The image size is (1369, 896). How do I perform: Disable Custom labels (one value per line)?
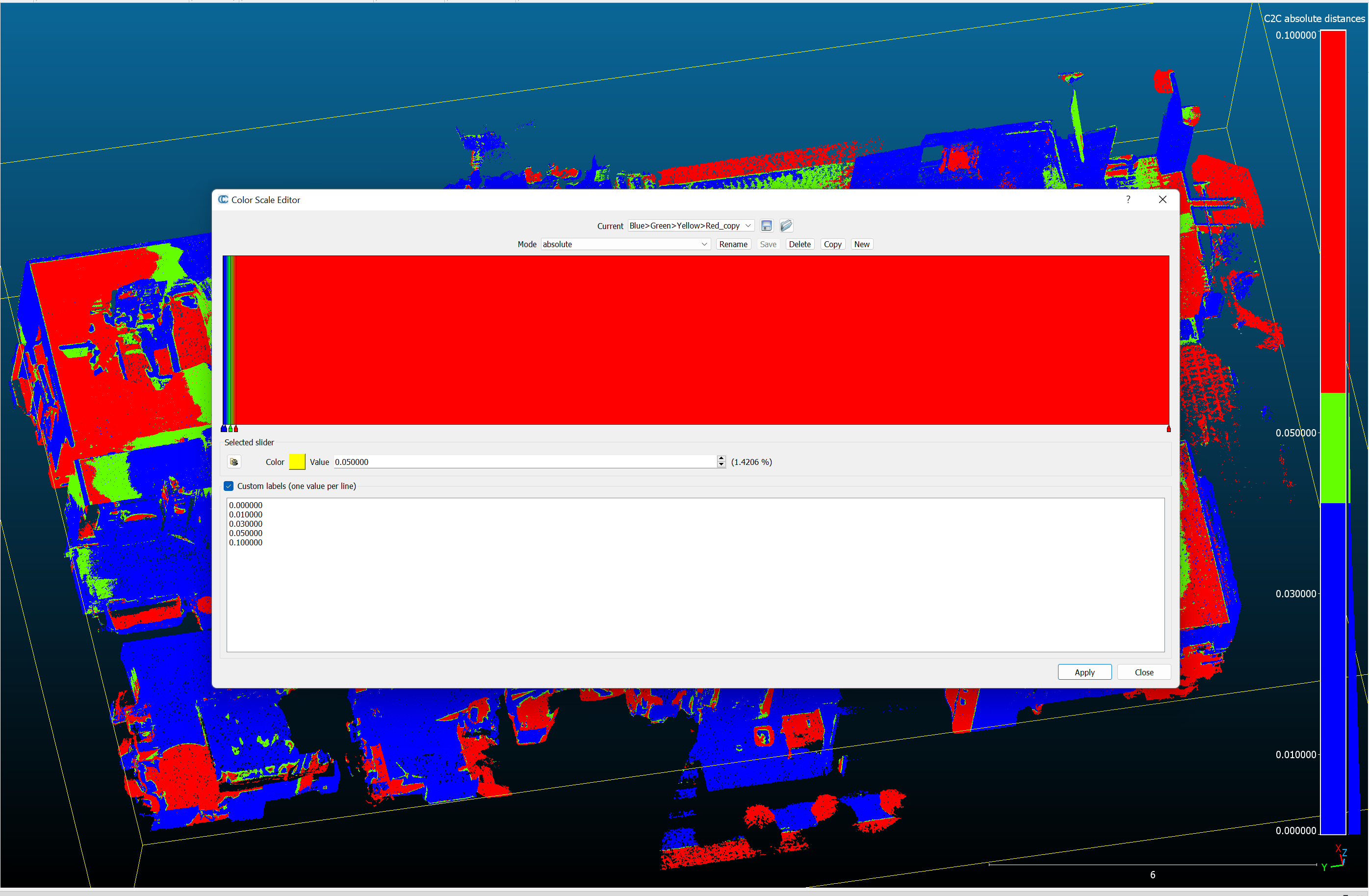(229, 486)
